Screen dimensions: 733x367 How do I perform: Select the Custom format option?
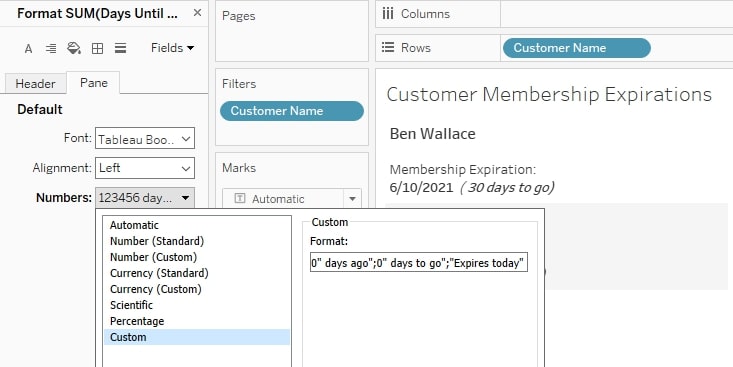pyautogui.click(x=197, y=337)
